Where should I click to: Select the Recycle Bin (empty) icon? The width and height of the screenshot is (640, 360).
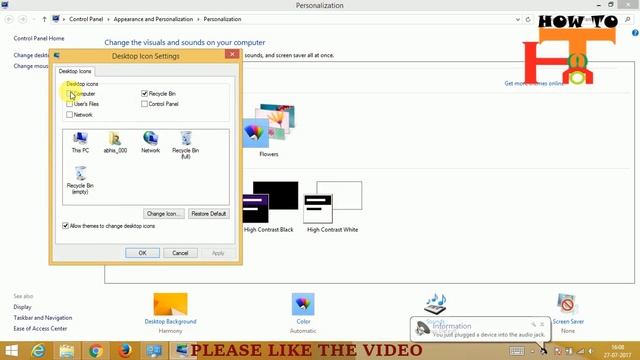click(80, 180)
